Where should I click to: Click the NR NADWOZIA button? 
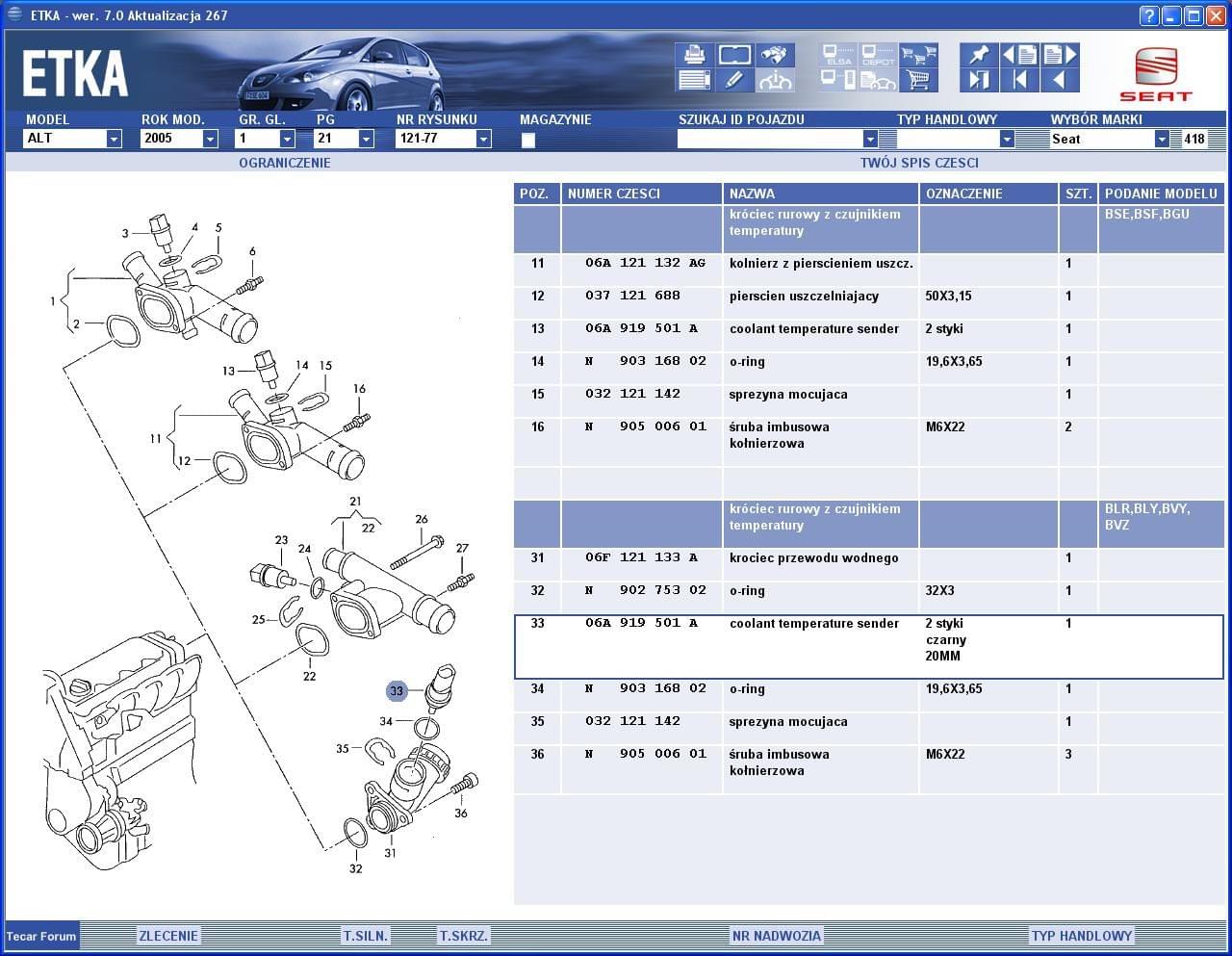777,936
